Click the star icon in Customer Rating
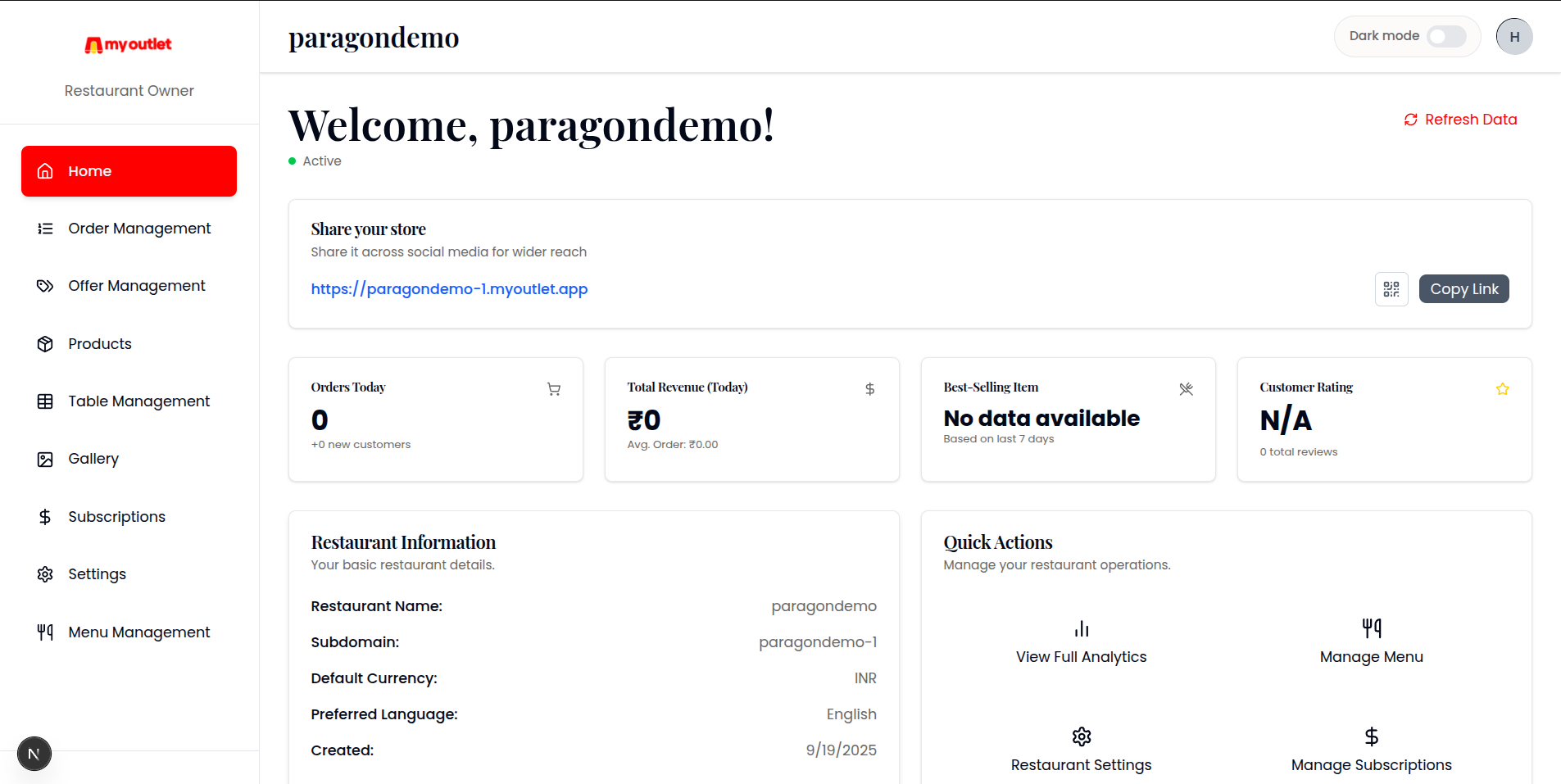Image resolution: width=1561 pixels, height=784 pixels. coord(1502,389)
